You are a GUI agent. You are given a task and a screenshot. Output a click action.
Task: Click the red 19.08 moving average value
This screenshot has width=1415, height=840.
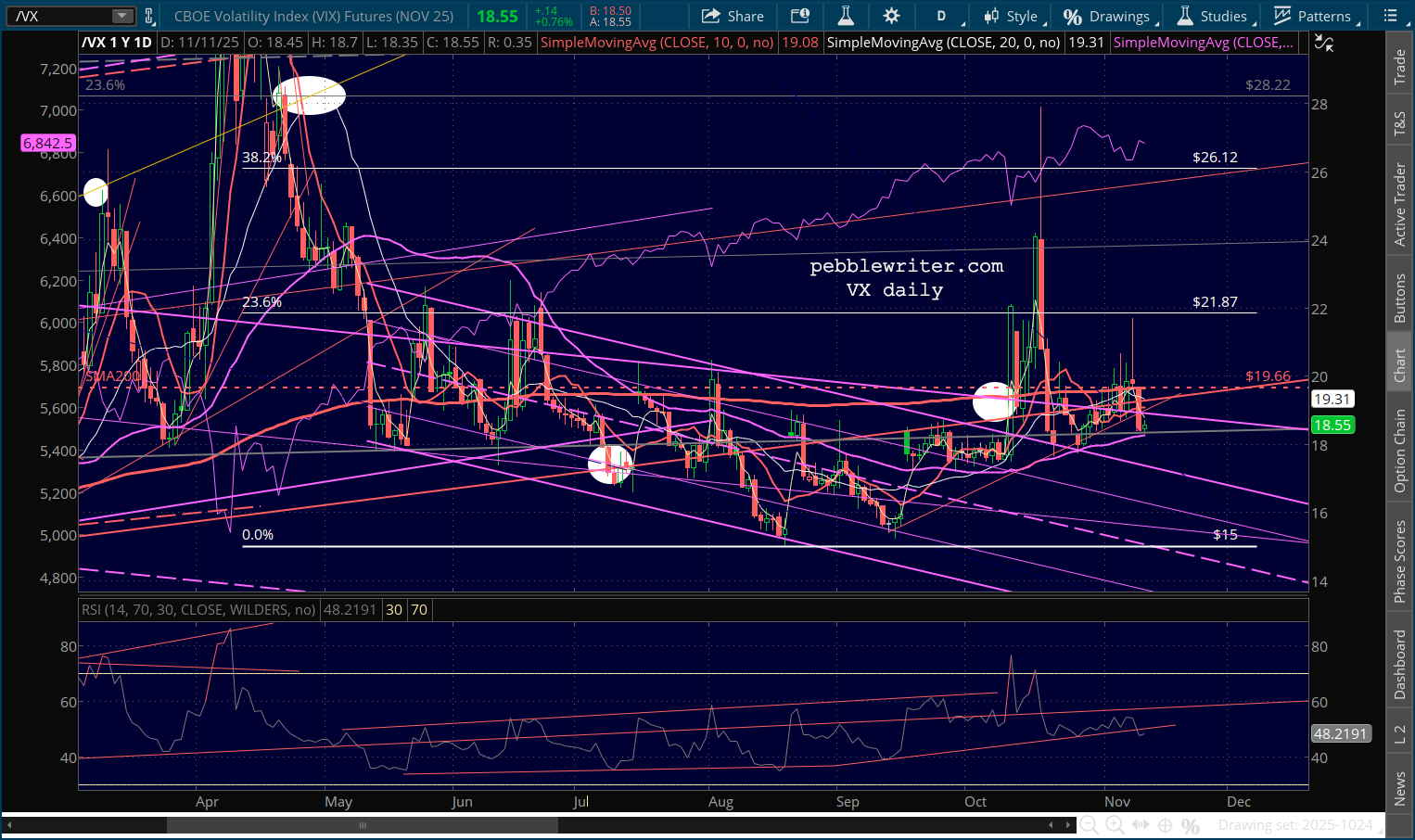click(x=800, y=43)
